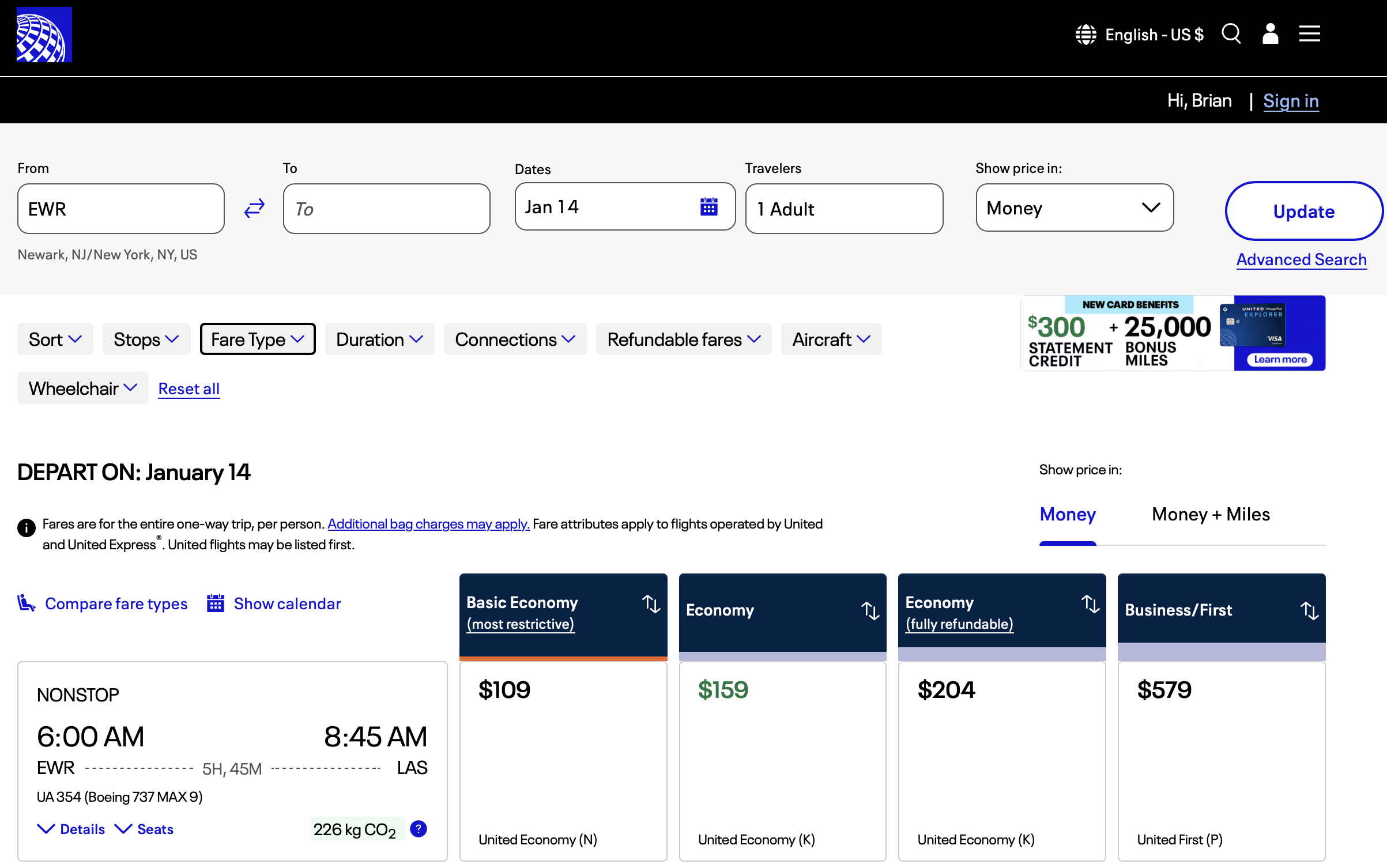This screenshot has height=868, width=1387.
Task: Open the calendar icon in Dates field
Action: tap(708, 206)
